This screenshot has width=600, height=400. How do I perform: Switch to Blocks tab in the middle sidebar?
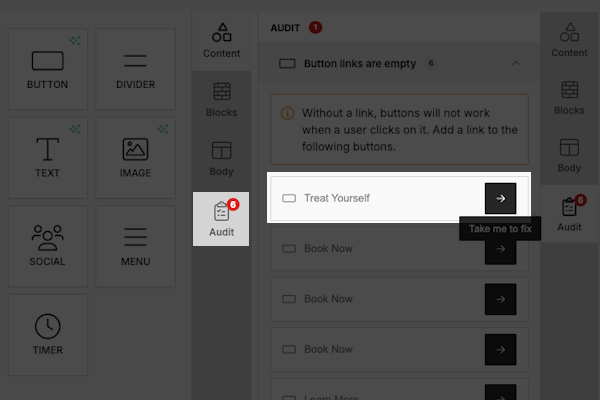click(x=221, y=97)
